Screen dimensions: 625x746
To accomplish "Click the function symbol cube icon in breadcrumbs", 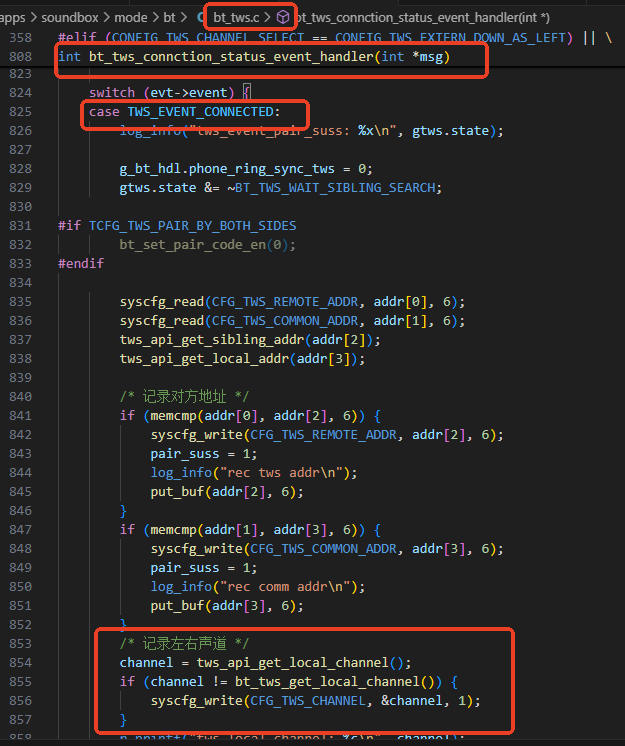I will pos(283,18).
